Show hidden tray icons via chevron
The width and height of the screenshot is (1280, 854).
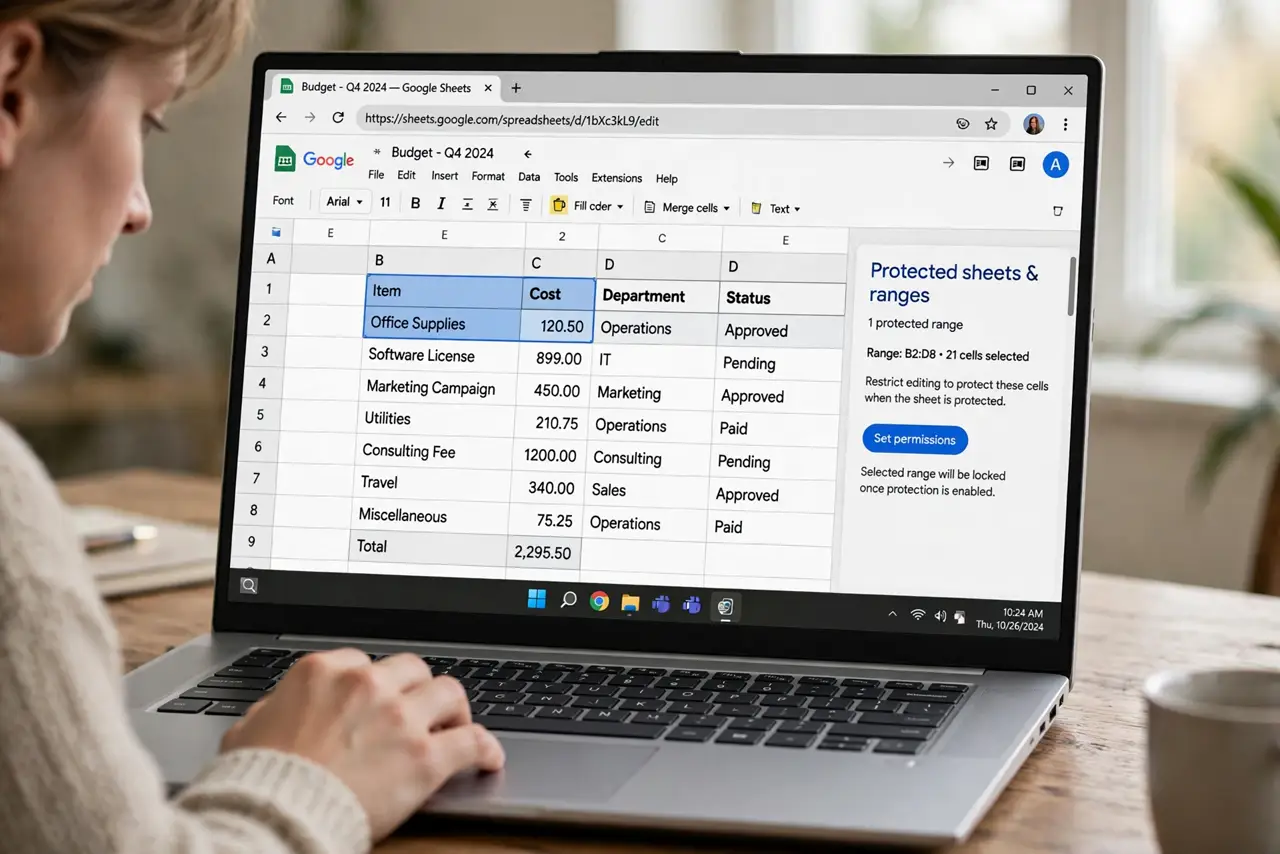[x=892, y=613]
